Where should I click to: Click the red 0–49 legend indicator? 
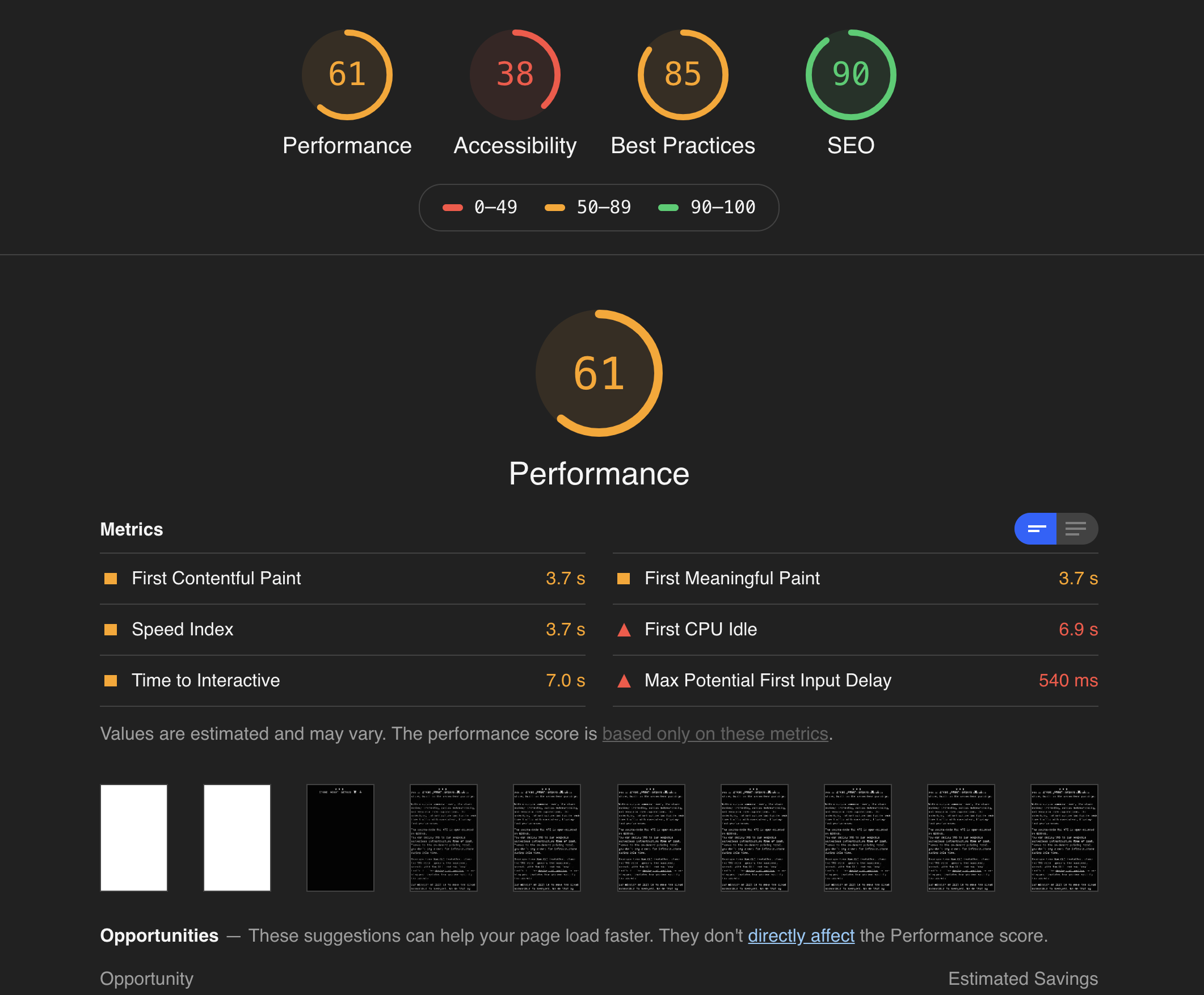click(453, 207)
